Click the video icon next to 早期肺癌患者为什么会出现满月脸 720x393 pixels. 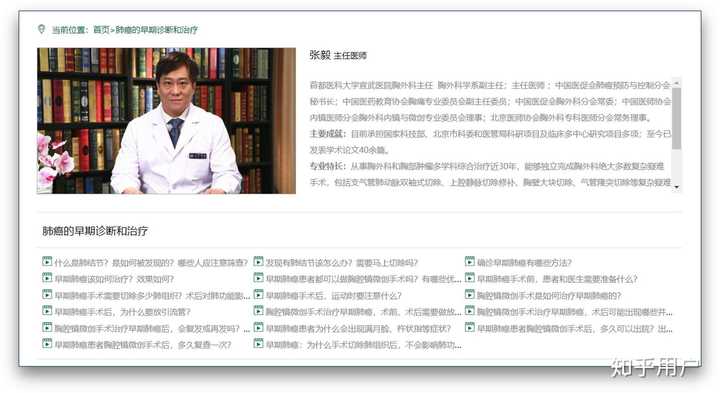(x=259, y=328)
